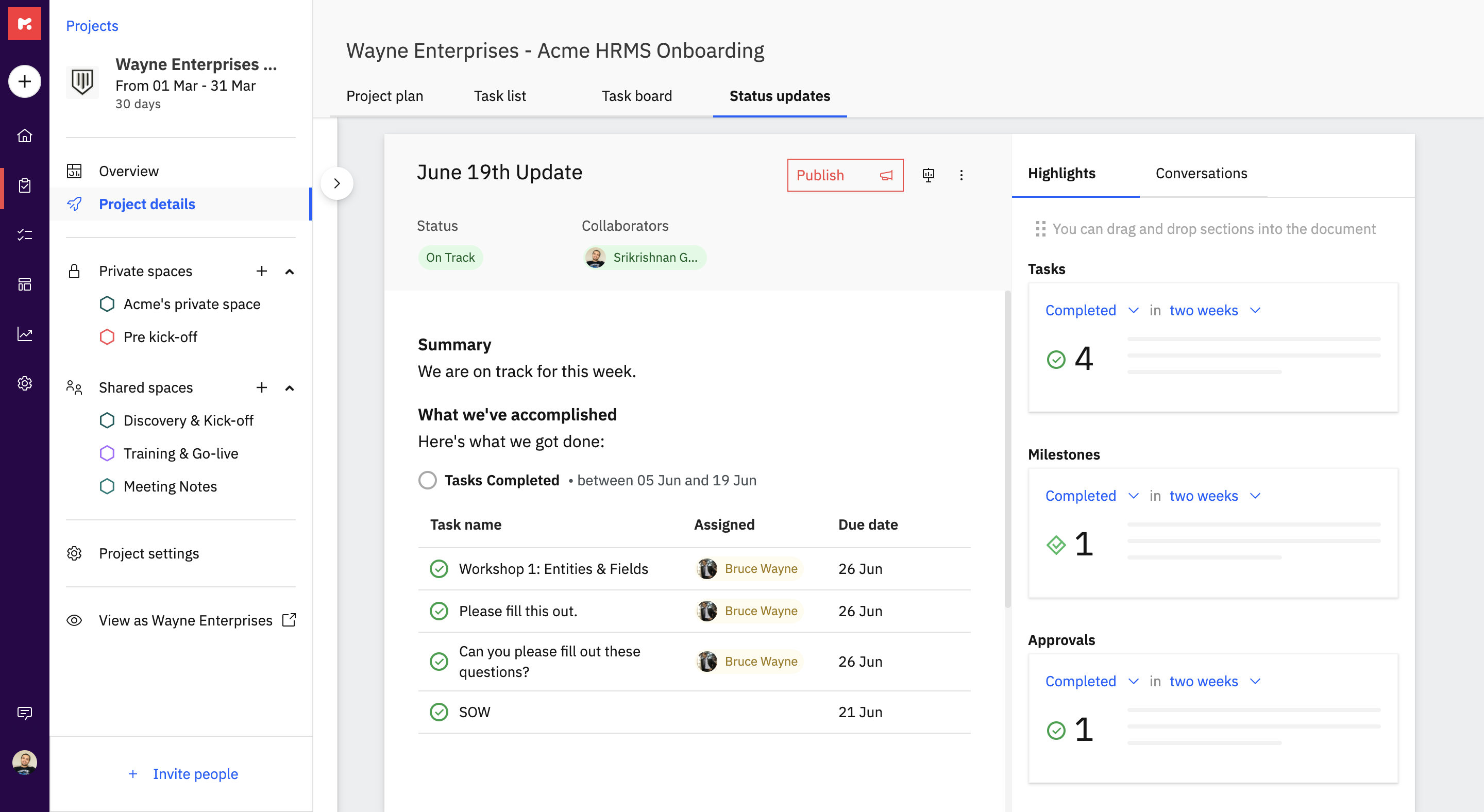Image resolution: width=1484 pixels, height=812 pixels.
Task: Click the round plus create button
Action: tap(25, 81)
